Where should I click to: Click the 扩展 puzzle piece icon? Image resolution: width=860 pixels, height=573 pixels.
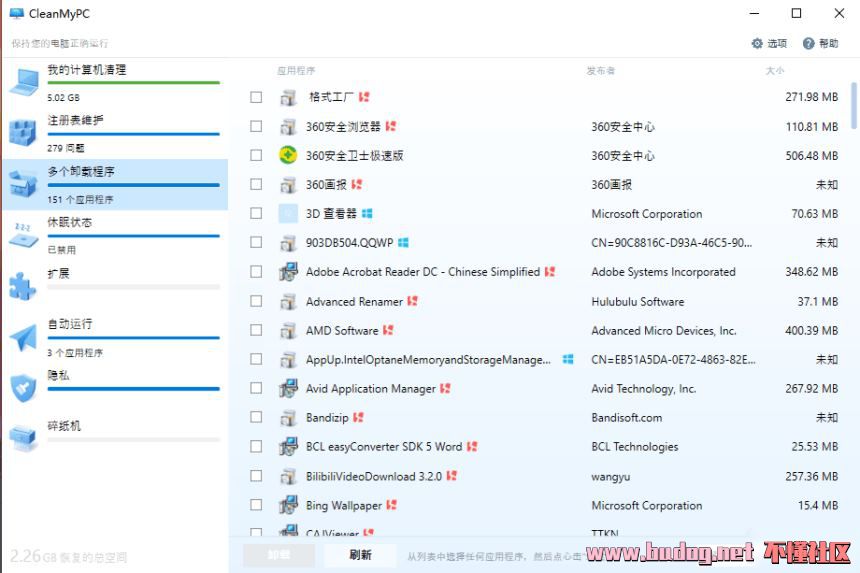(22, 286)
